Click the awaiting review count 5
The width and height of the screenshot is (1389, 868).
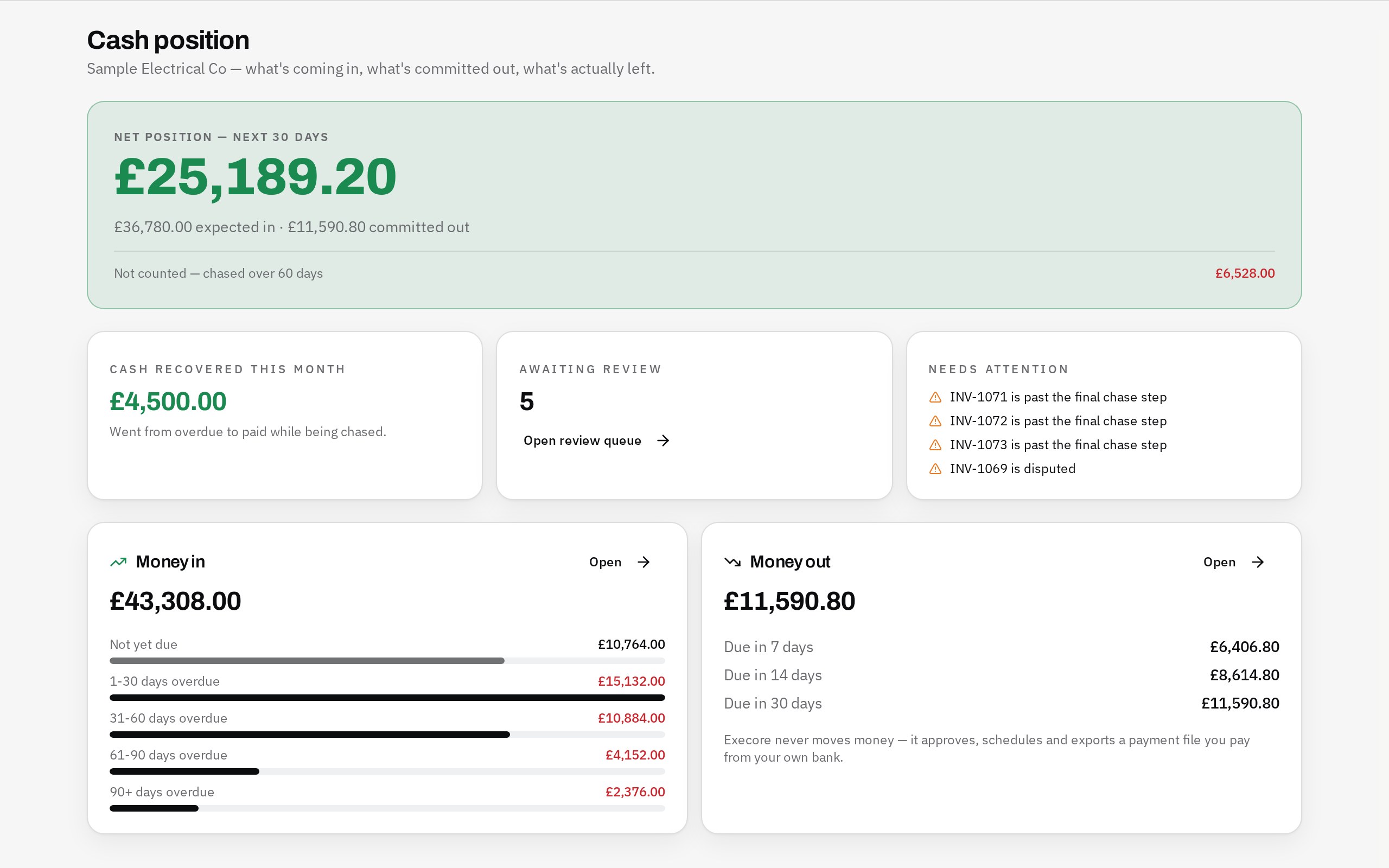pos(527,401)
